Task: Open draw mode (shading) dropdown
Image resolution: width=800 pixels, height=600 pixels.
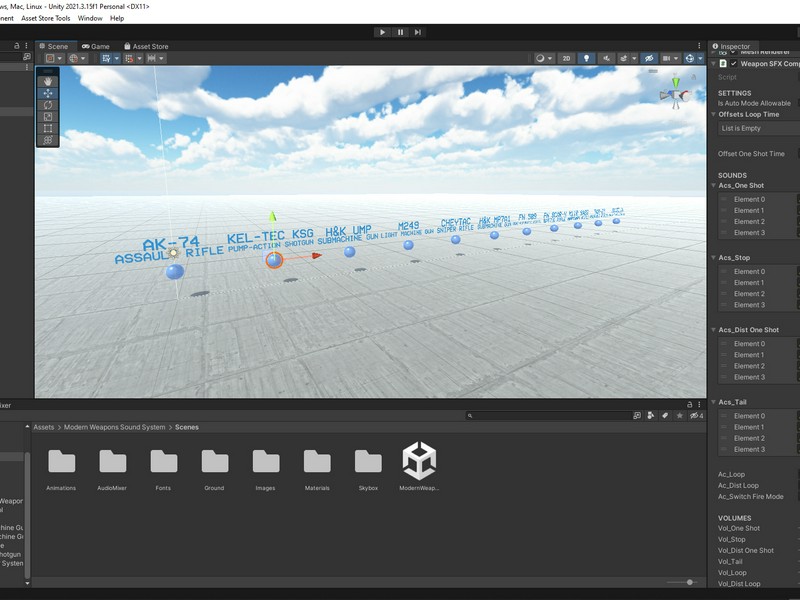Action: tap(543, 58)
